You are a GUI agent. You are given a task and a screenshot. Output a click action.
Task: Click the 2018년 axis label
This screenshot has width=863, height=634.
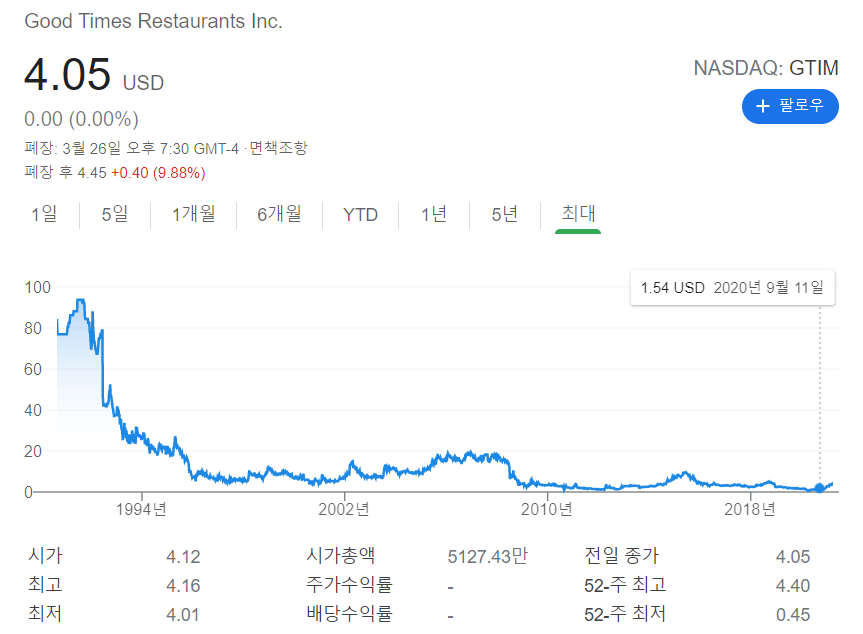750,509
